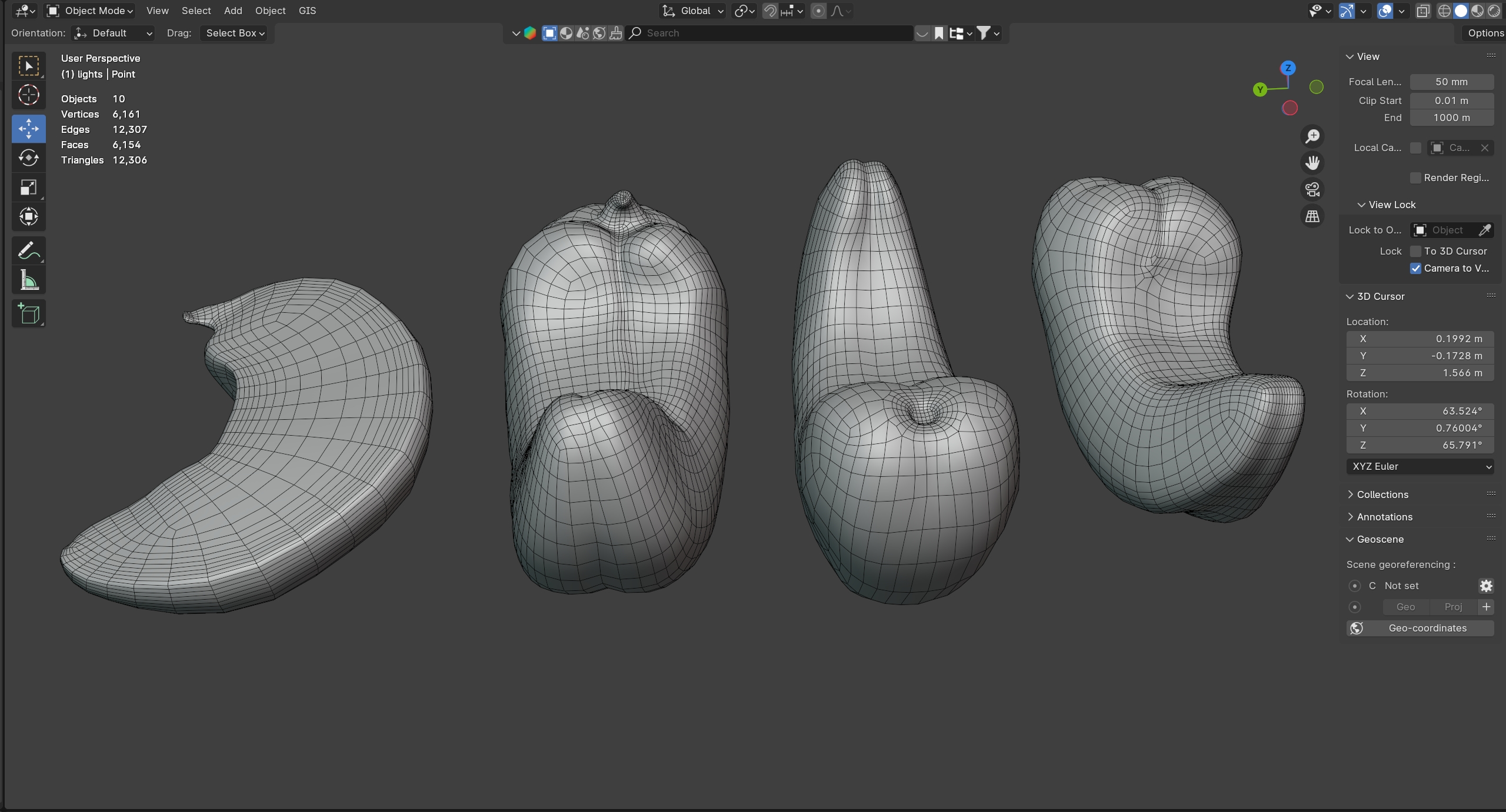1506x812 pixels.
Task: Select the Add Cube tool
Action: [x=28, y=313]
